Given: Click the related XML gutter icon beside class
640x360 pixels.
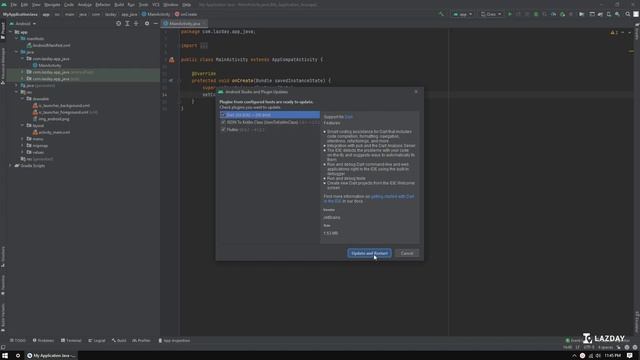Looking at the screenshot, I should [x=172, y=60].
